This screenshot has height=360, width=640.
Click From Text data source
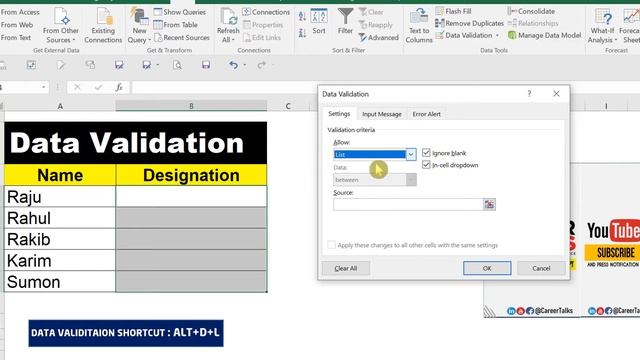tap(16, 38)
